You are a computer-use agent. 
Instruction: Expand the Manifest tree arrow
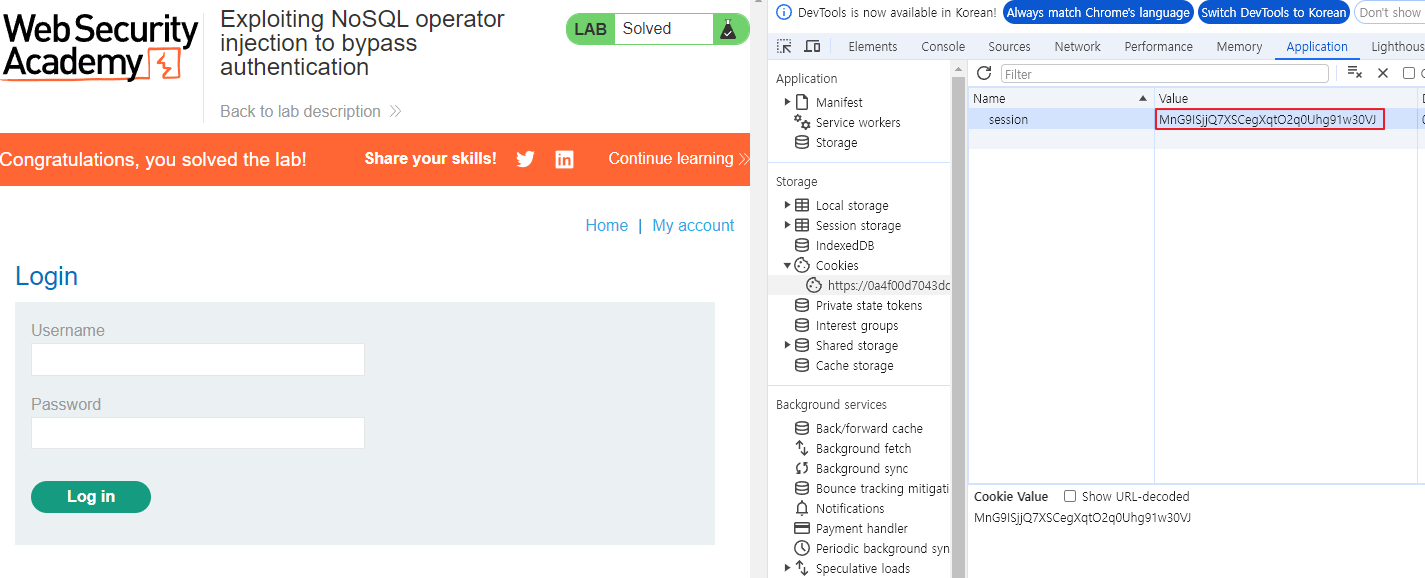pos(787,102)
